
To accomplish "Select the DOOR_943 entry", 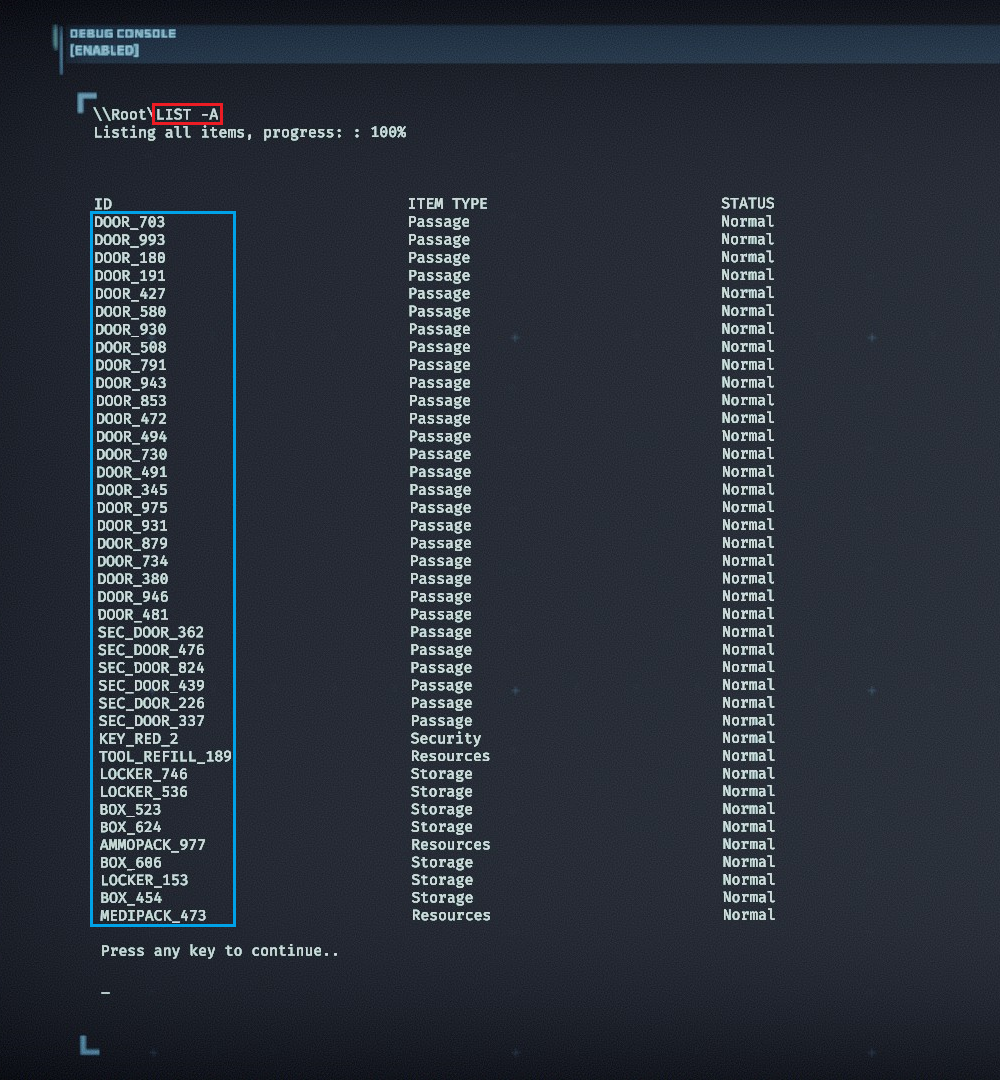I will pyautogui.click(x=131, y=383).
